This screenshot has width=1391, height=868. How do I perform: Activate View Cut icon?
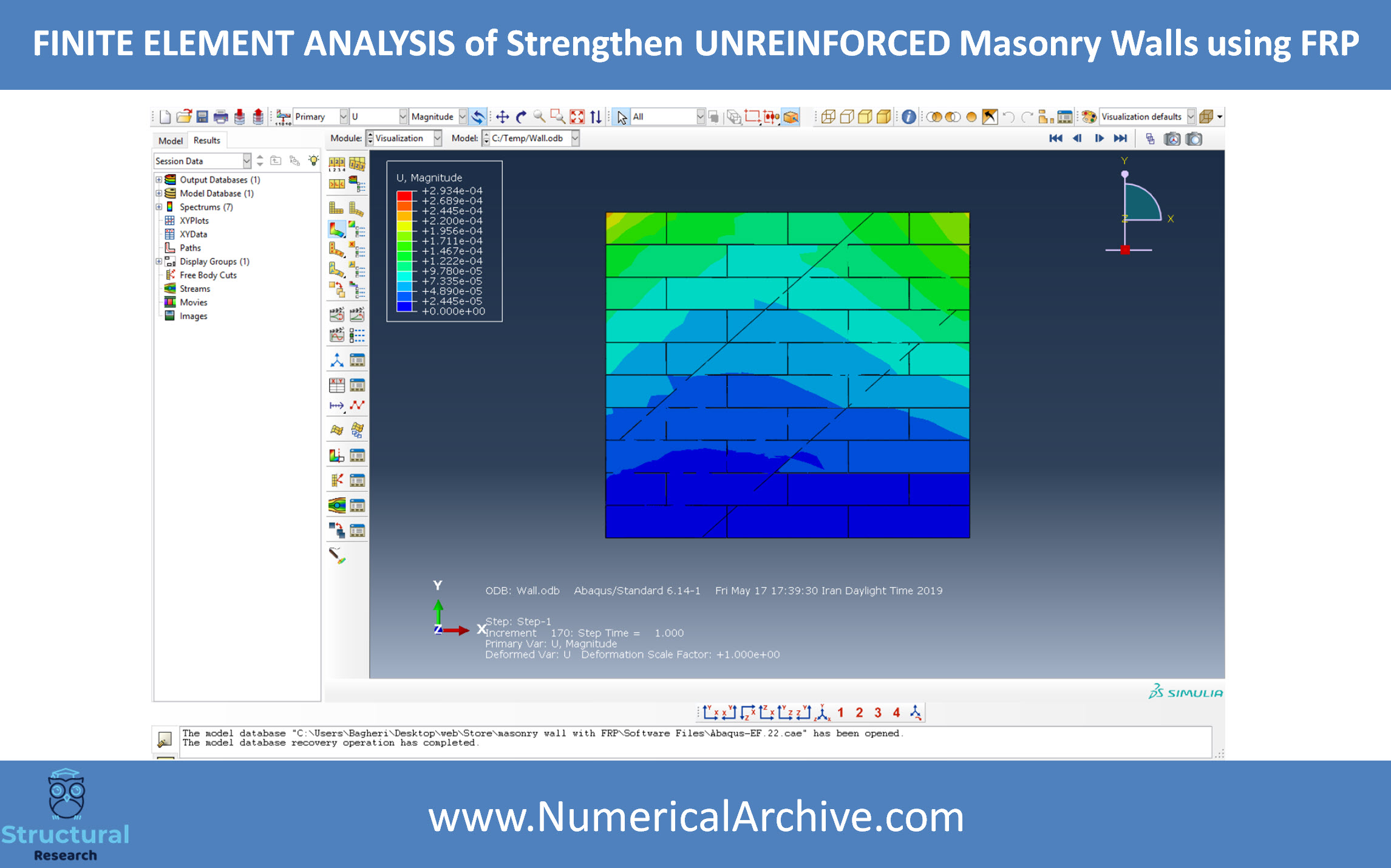336,455
